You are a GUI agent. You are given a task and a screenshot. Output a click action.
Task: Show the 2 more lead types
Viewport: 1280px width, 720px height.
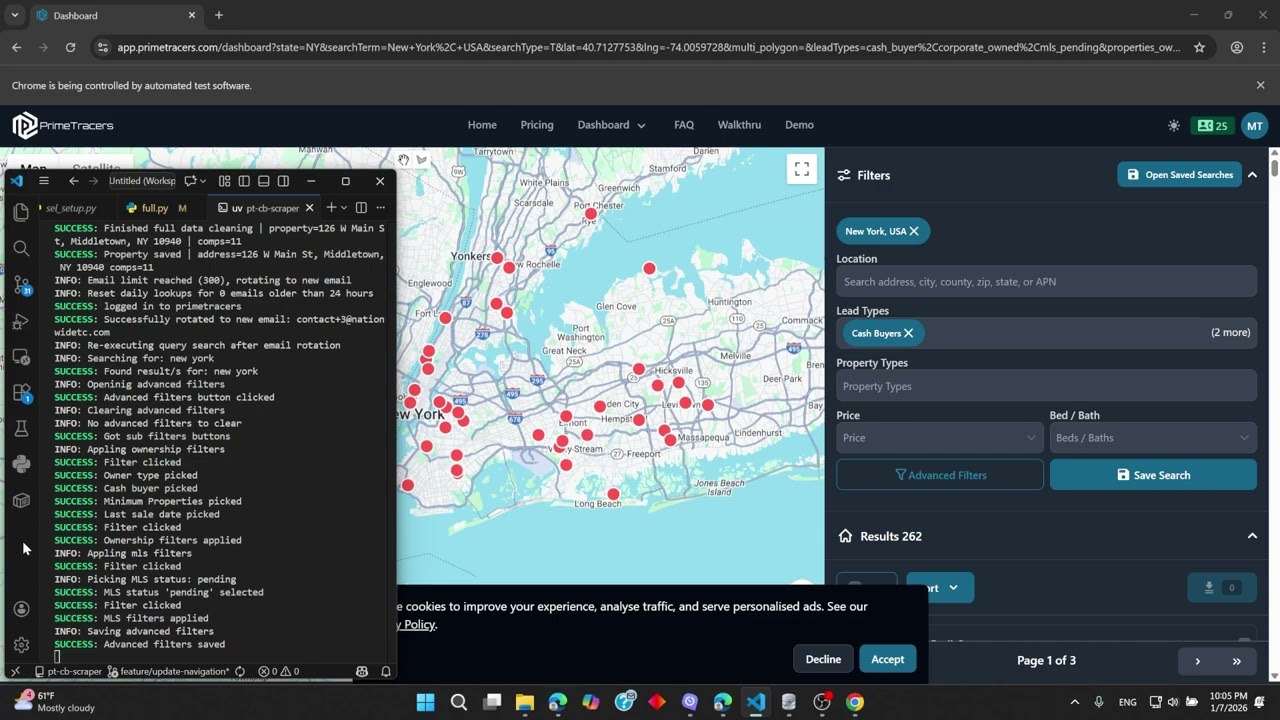(x=1230, y=333)
